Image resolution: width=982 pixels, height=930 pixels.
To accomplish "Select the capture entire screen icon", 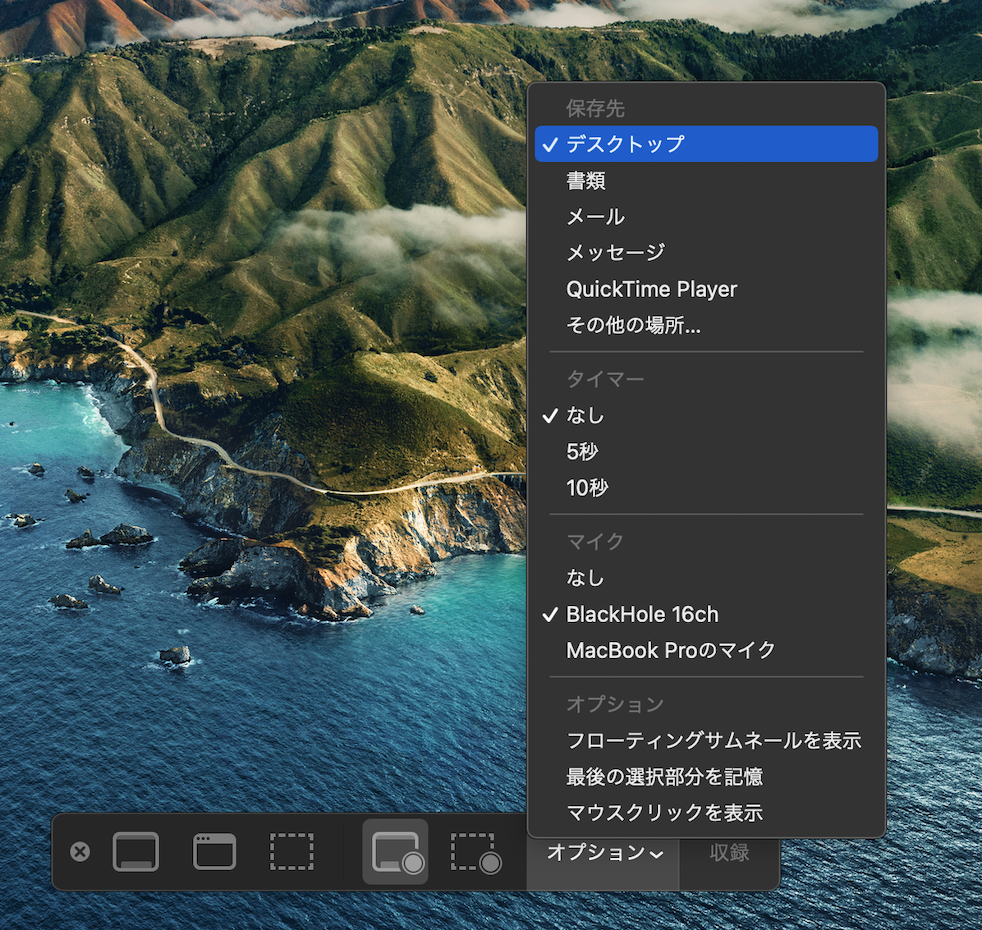I will pyautogui.click(x=135, y=852).
